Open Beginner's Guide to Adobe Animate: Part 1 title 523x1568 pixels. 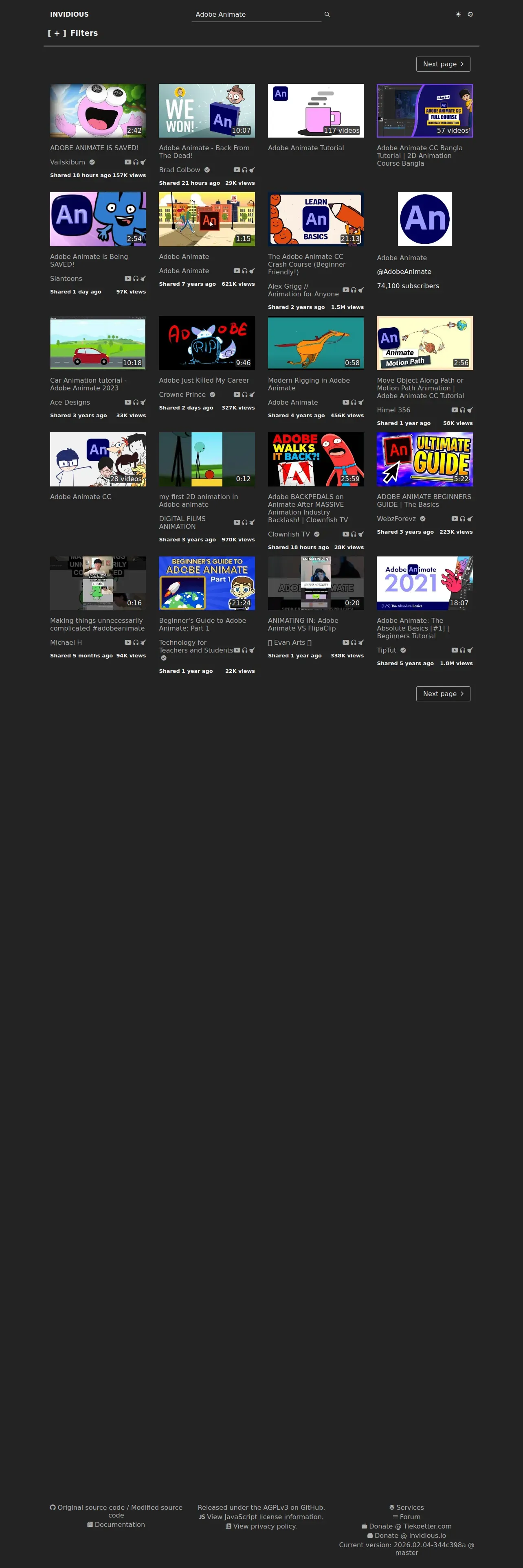point(203,624)
